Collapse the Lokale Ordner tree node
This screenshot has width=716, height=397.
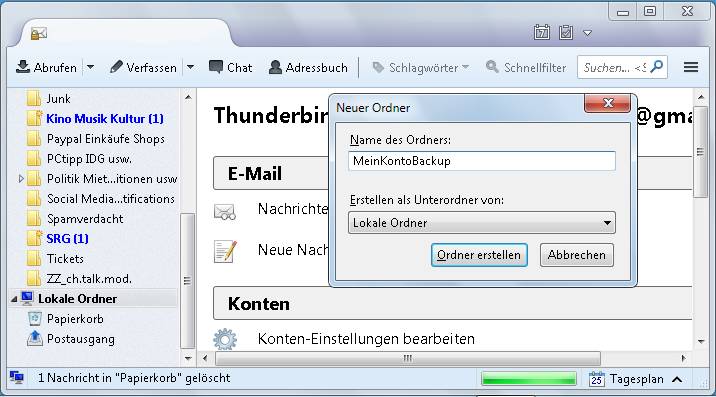pyautogui.click(x=14, y=299)
